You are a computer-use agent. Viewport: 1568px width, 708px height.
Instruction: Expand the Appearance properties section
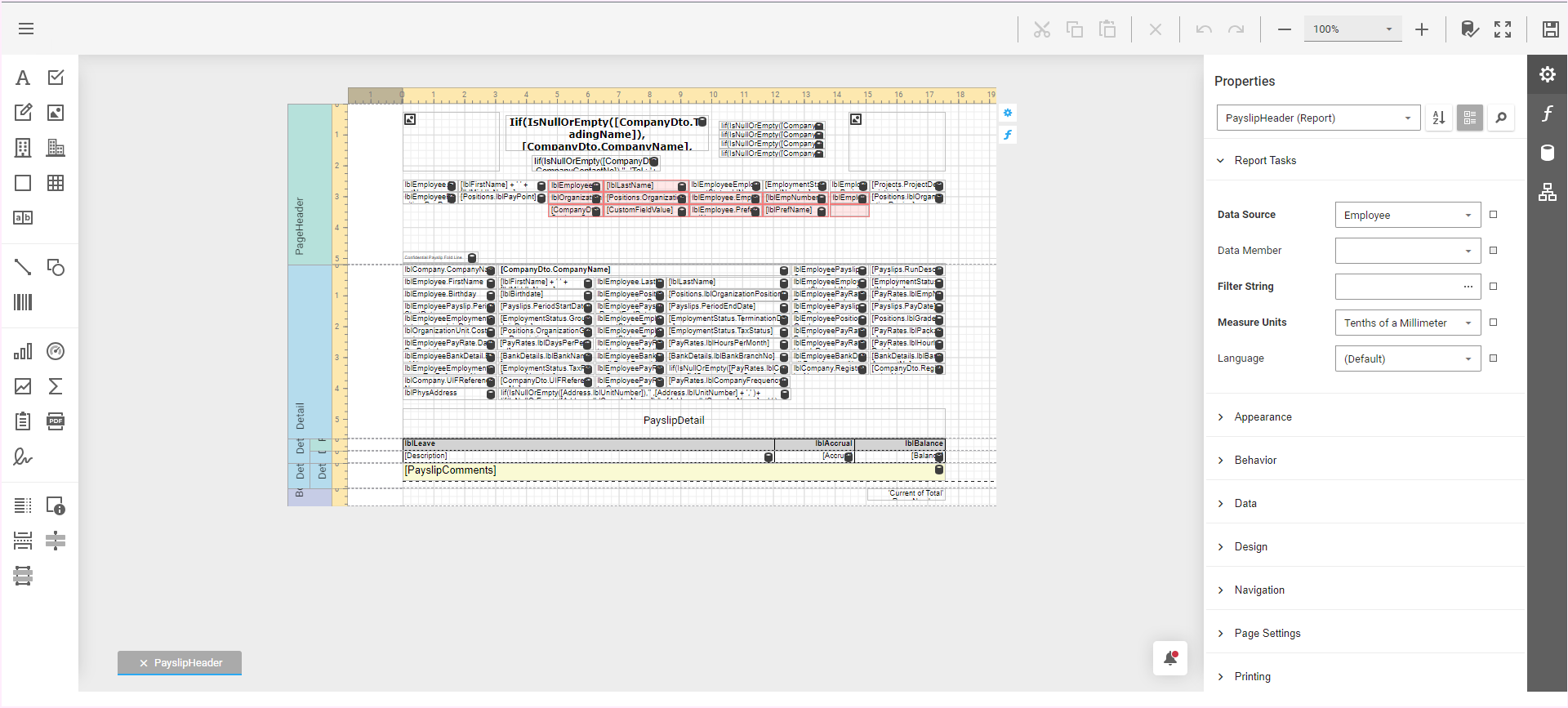point(1263,417)
